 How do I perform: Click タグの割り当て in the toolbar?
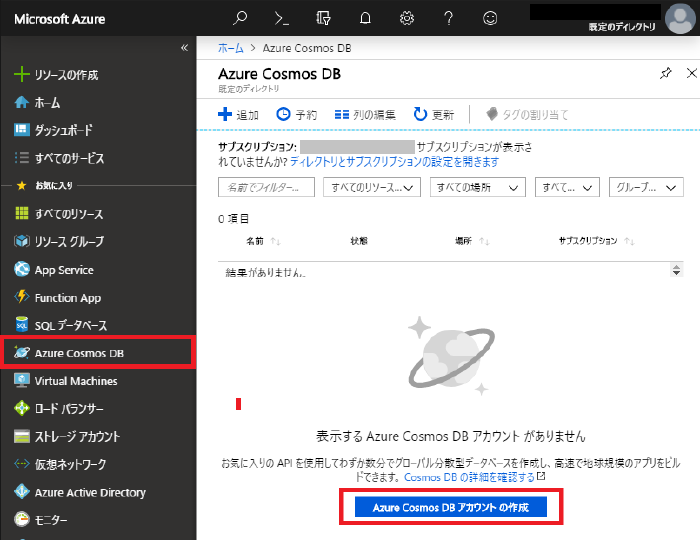(527, 115)
